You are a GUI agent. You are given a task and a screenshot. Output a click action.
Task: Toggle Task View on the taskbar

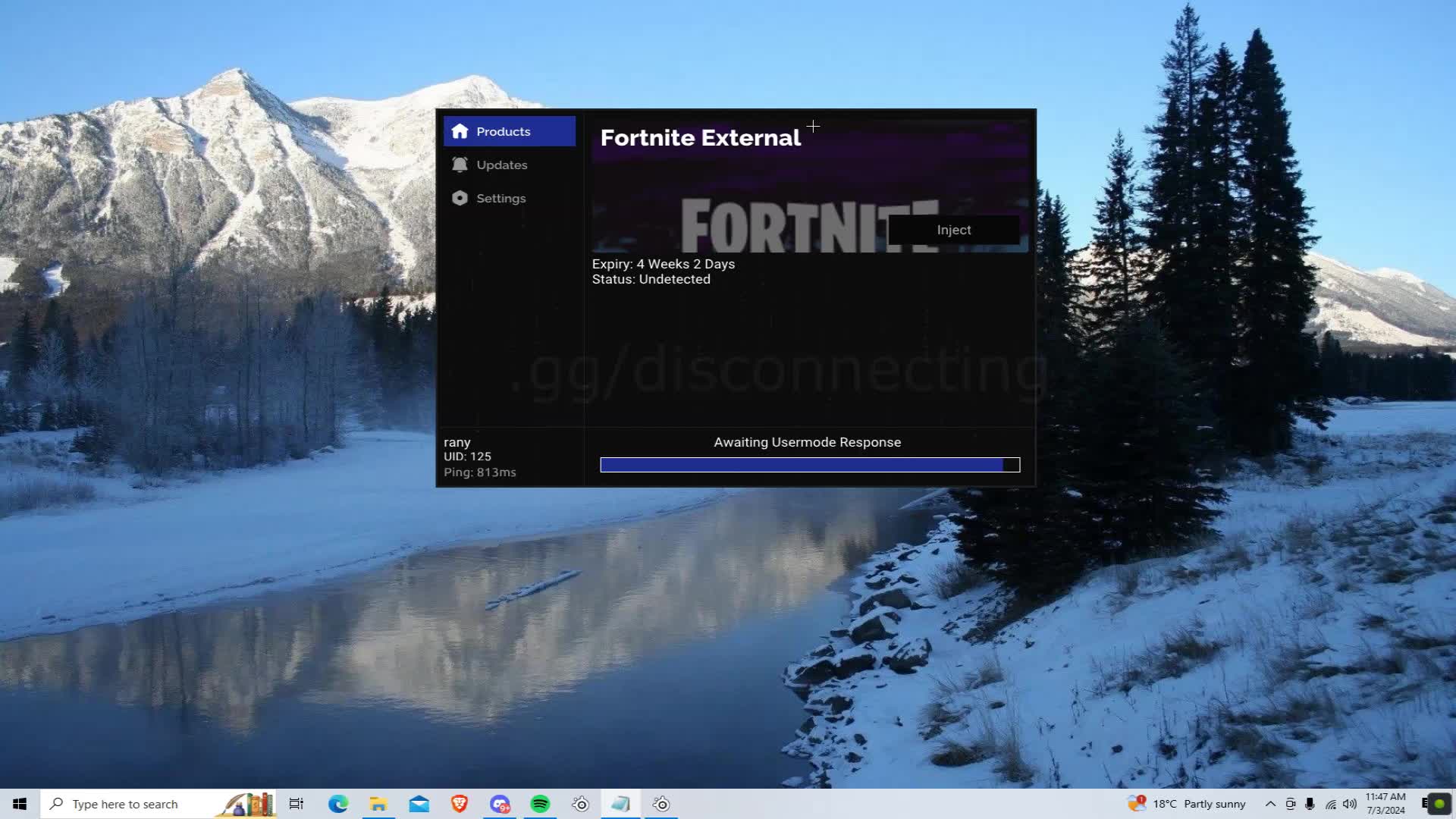tap(296, 804)
